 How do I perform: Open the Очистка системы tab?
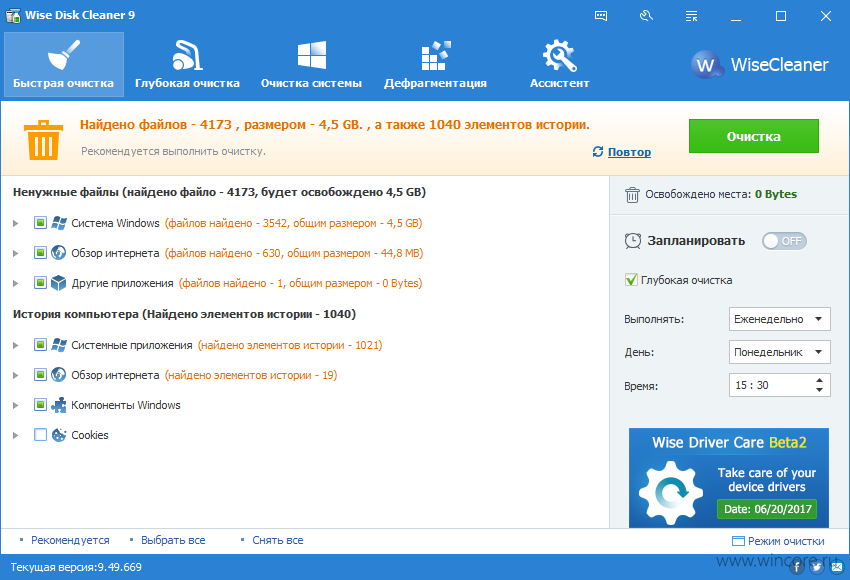[312, 65]
